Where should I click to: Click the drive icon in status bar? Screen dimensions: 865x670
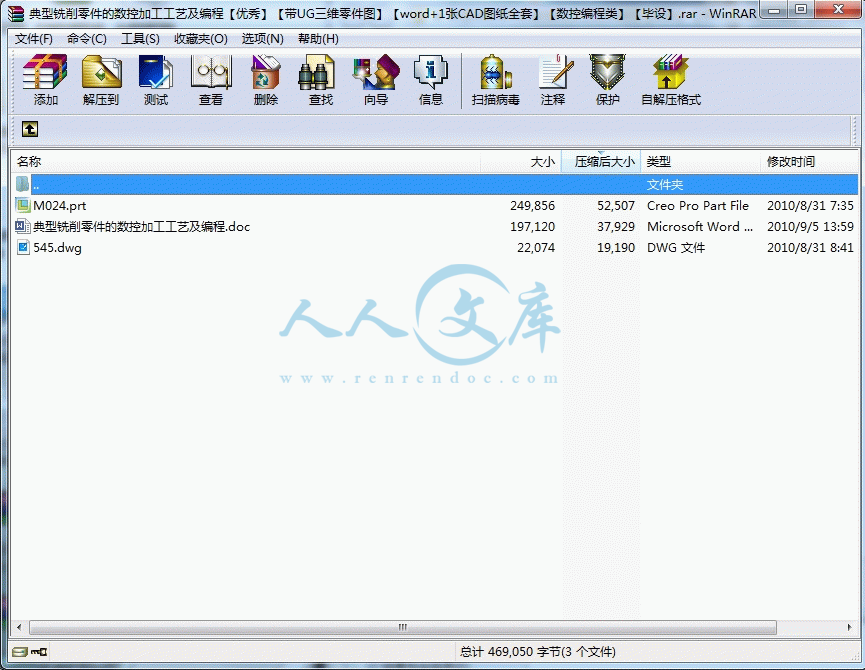(20, 652)
